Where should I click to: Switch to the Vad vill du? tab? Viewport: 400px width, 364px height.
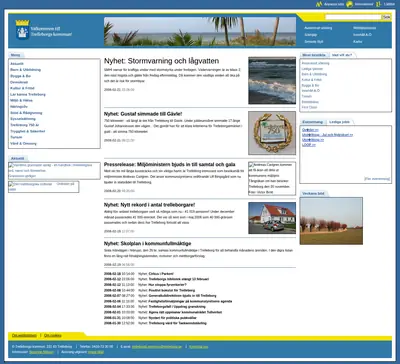coord(342,55)
